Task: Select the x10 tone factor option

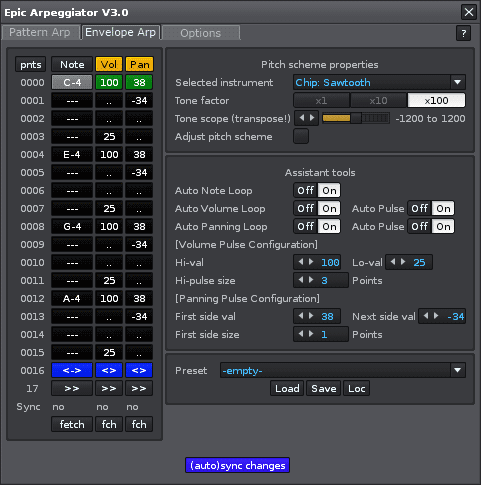Action: 379,100
